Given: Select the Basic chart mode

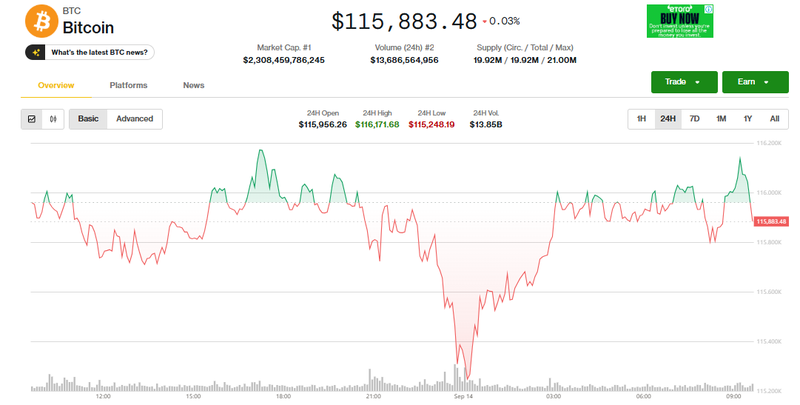Looking at the screenshot, I should coord(88,119).
